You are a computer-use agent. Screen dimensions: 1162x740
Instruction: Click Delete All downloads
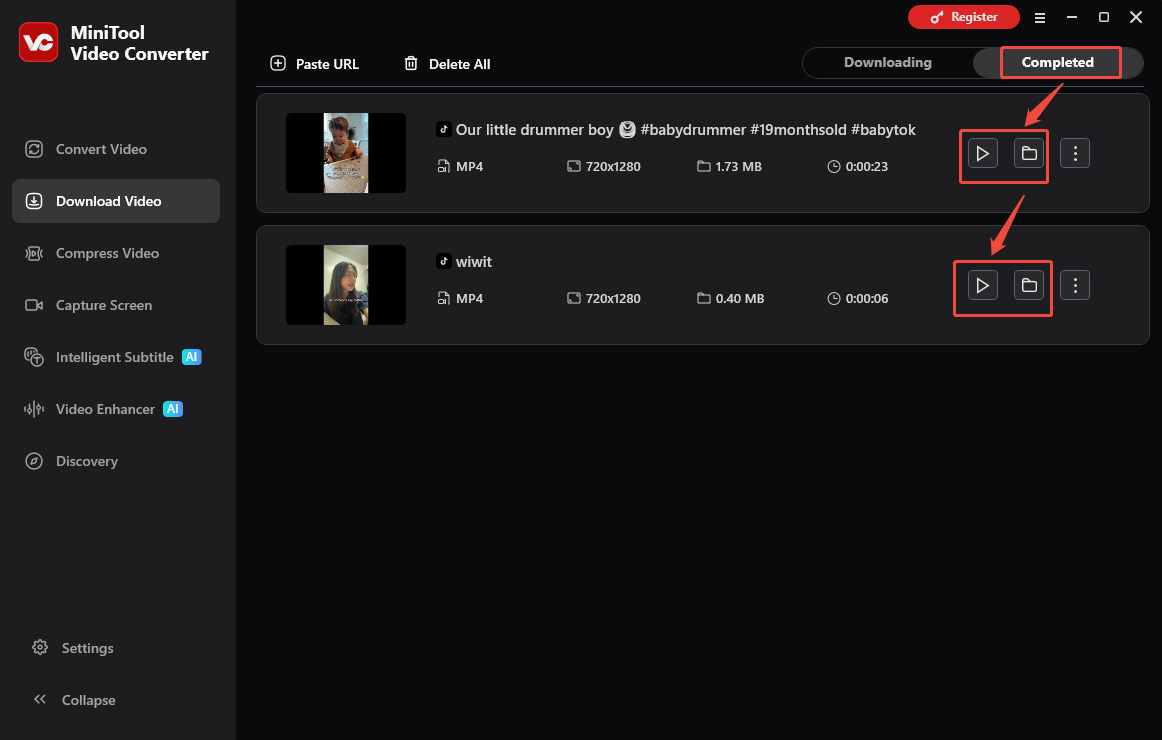[447, 64]
